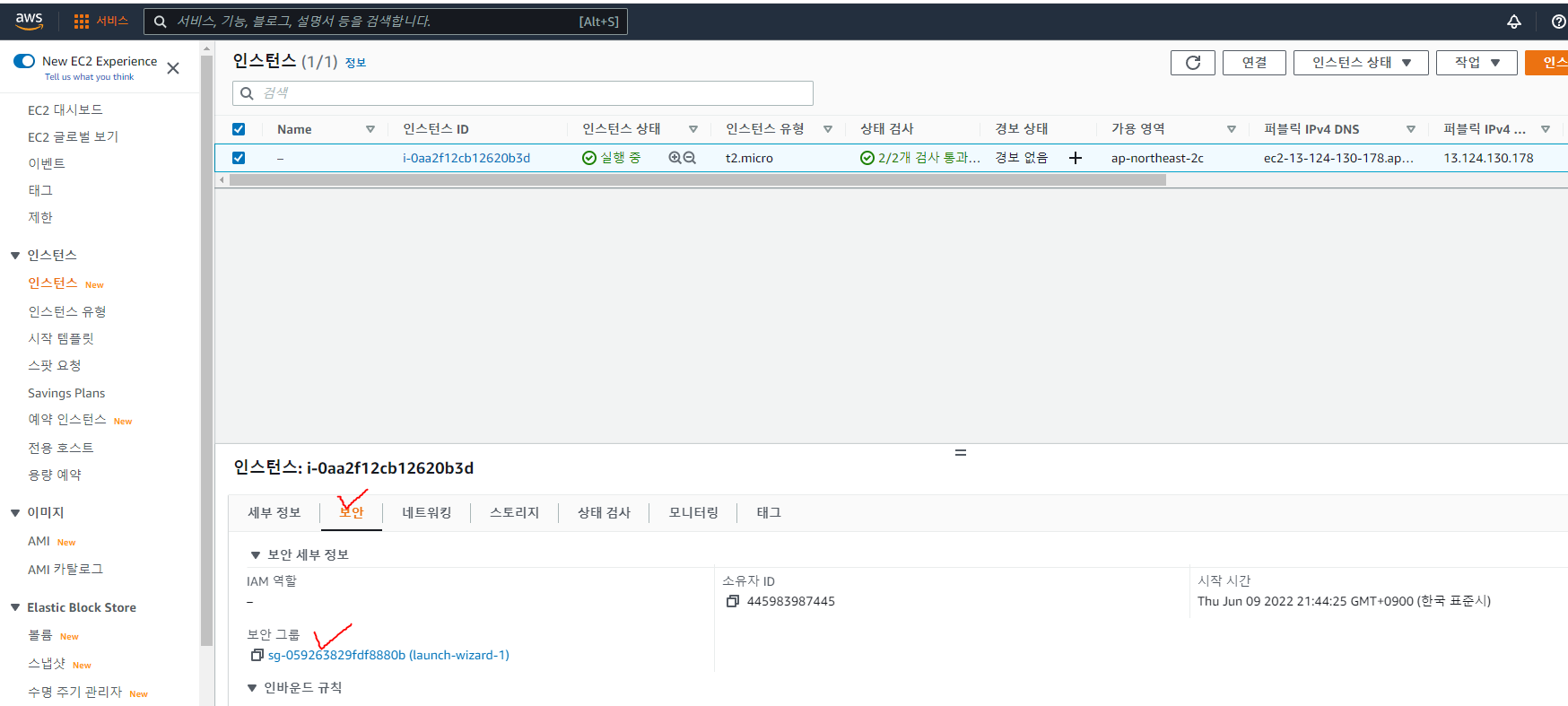Zoom out on the instance state icon

[690, 158]
